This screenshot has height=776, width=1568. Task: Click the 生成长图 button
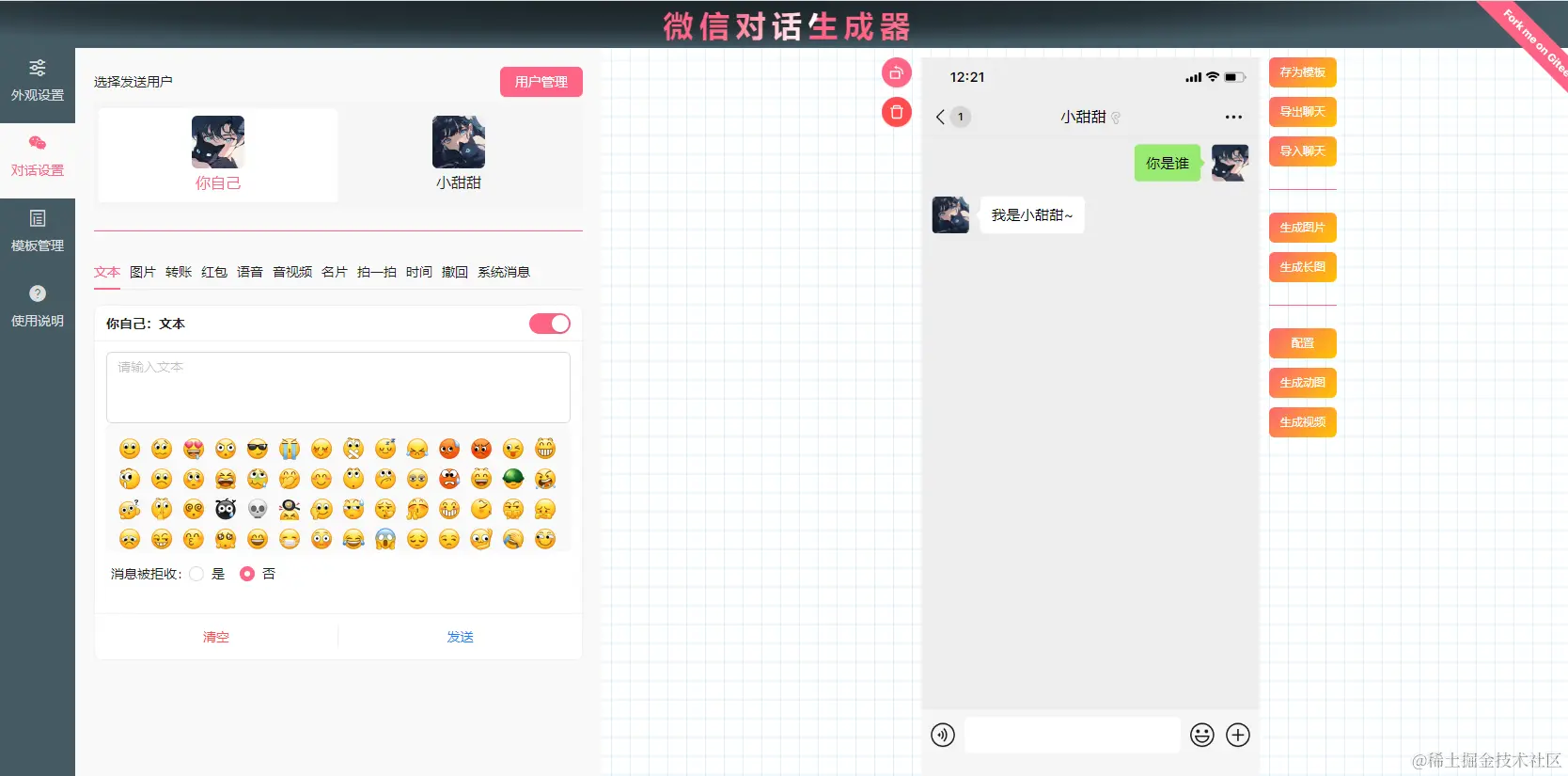1303,267
